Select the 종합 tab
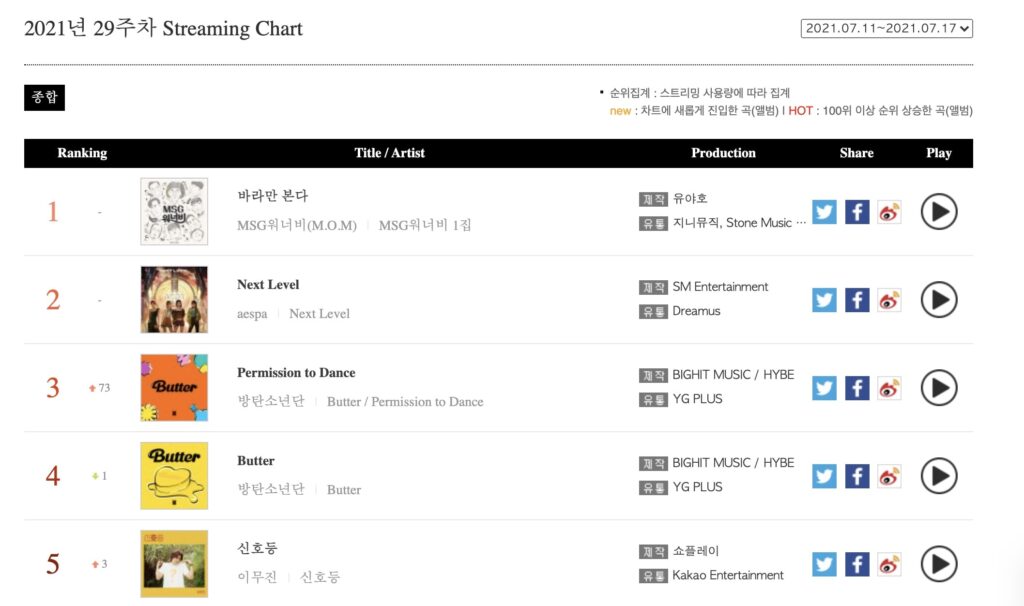This screenshot has width=1024, height=606. coord(44,97)
